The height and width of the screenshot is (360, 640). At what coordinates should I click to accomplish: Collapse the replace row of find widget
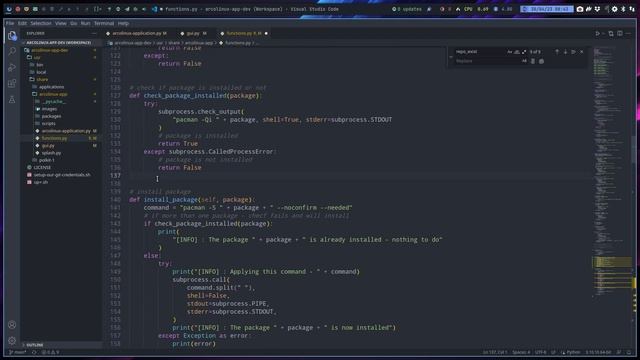click(x=451, y=57)
